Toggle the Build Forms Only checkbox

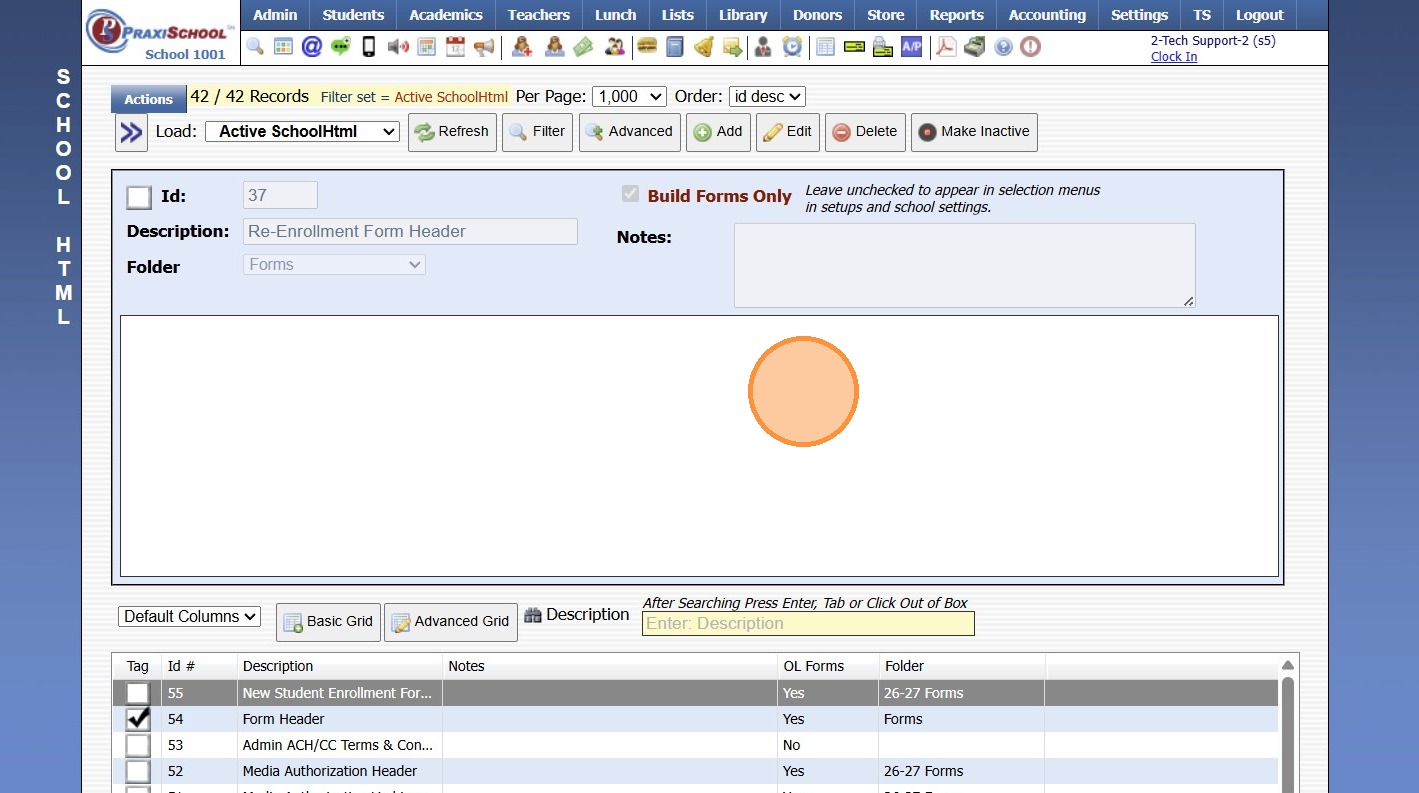(x=630, y=194)
